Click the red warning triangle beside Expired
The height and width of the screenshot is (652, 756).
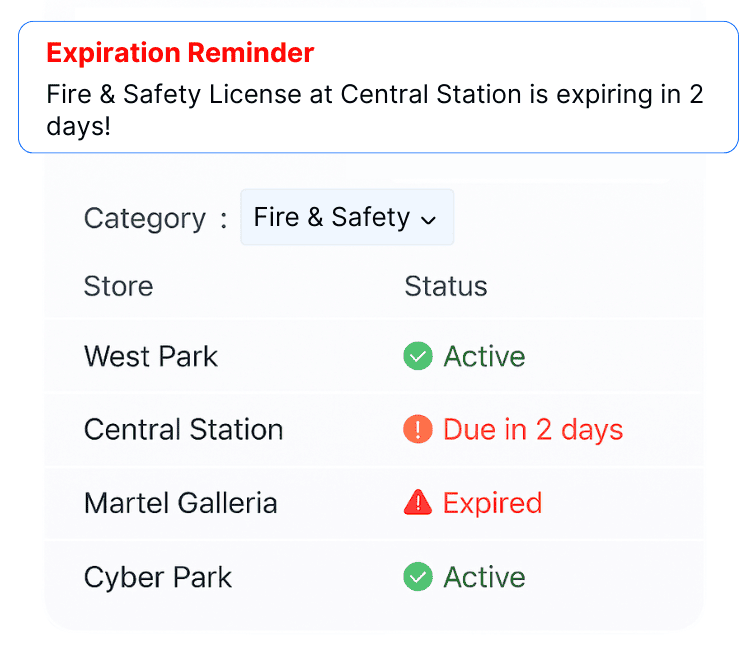(x=417, y=503)
